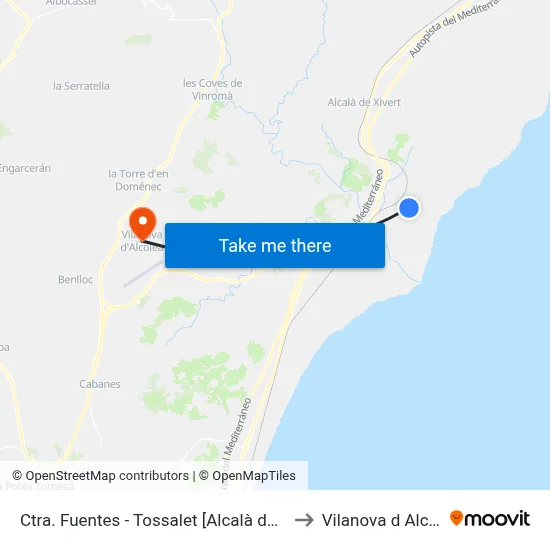Click the arrow between origin and destination

[x=304, y=520]
